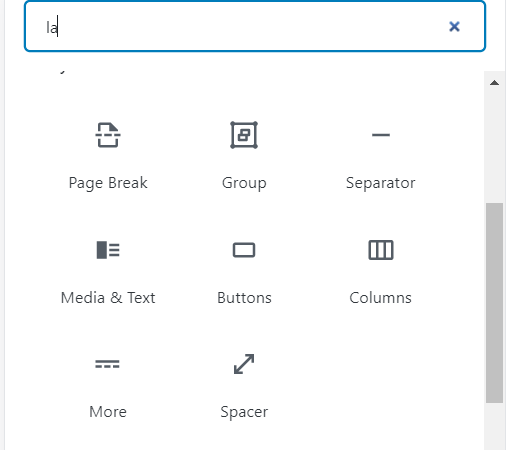This screenshot has width=519, height=450.
Task: Click the More label text
Action: click(x=108, y=412)
